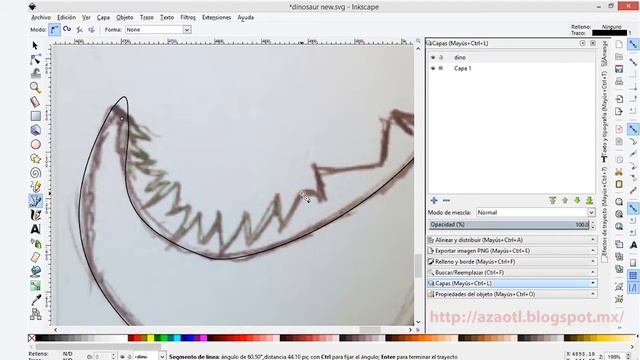Image resolution: width=640 pixels, height=360 pixels.
Task: Select the Connector tool
Action: tap(35, 314)
